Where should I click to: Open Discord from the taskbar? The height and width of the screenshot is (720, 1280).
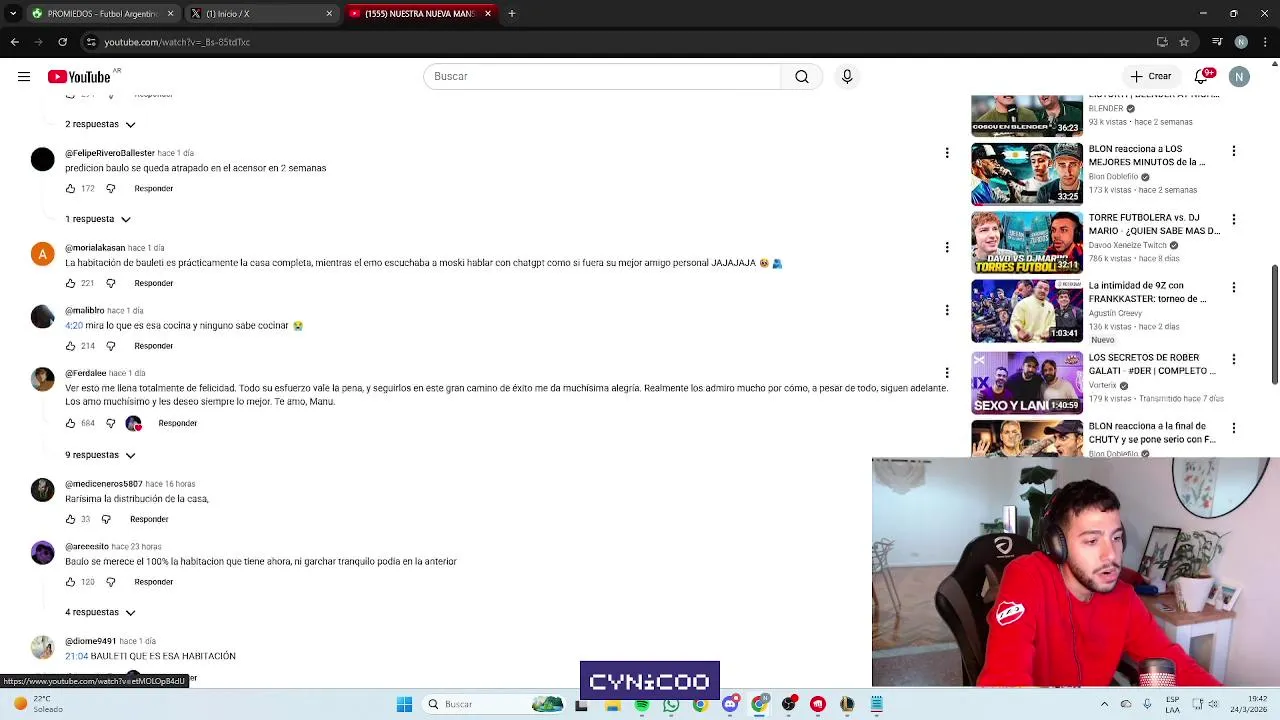tap(730, 705)
